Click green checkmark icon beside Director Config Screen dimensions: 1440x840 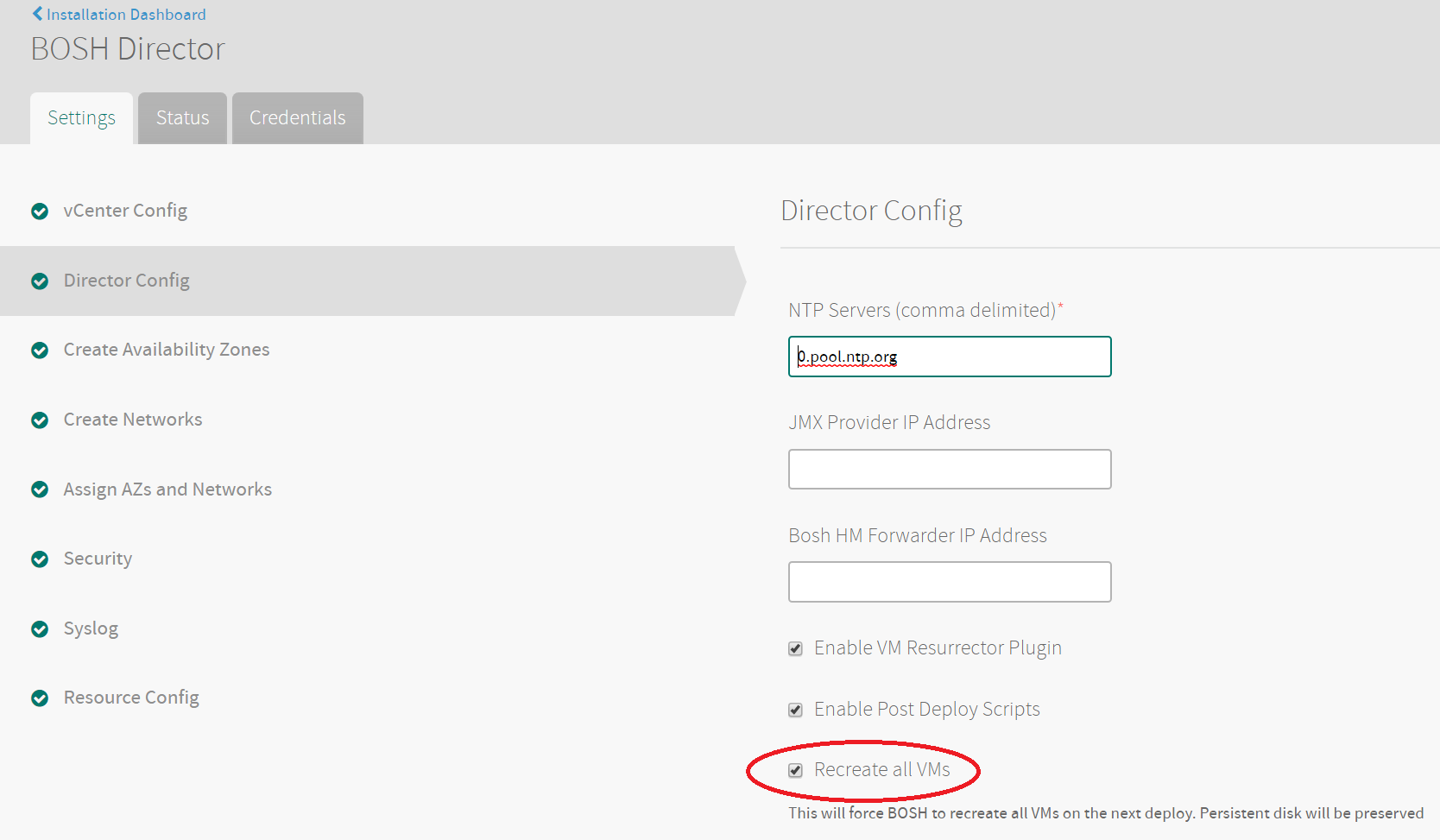point(40,281)
